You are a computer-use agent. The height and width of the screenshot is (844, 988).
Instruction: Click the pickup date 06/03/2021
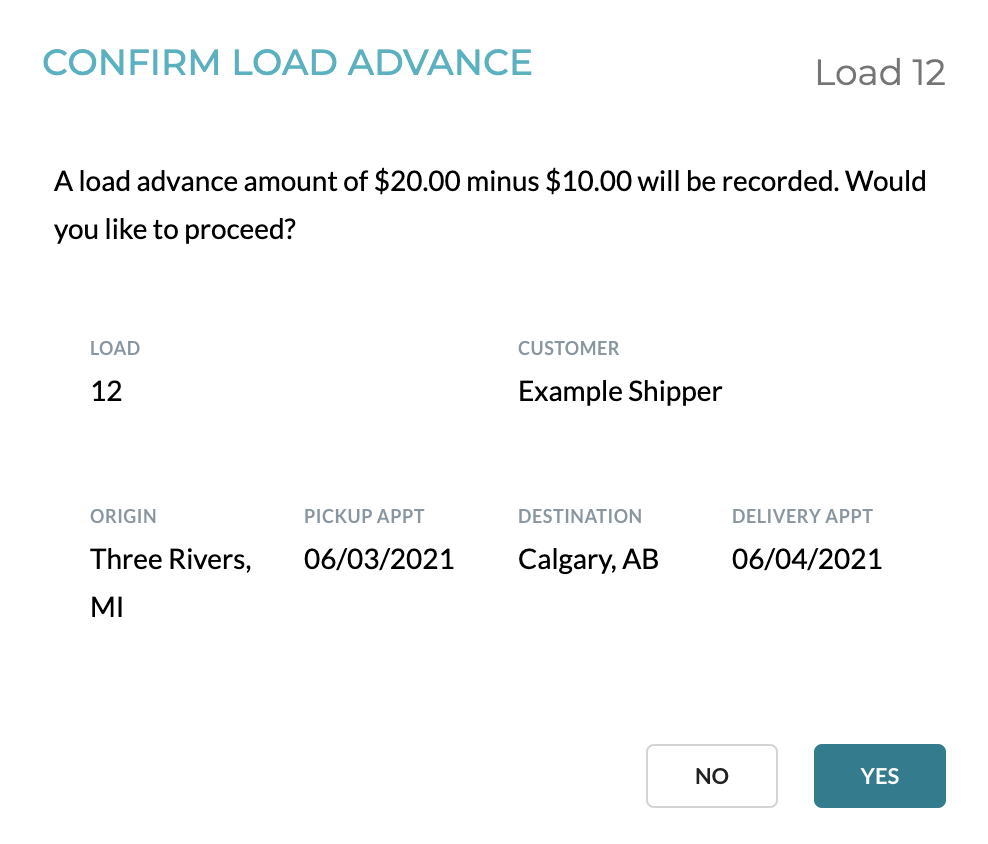click(379, 560)
